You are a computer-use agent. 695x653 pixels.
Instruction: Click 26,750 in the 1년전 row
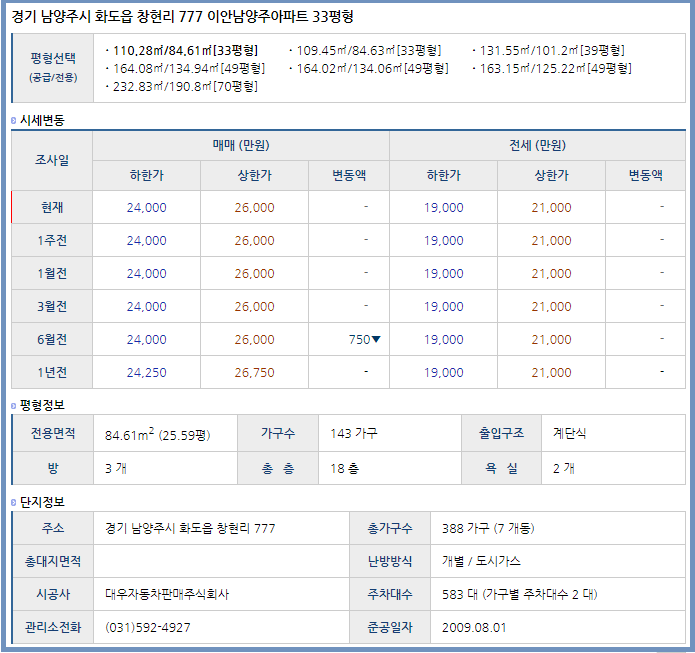tap(254, 372)
